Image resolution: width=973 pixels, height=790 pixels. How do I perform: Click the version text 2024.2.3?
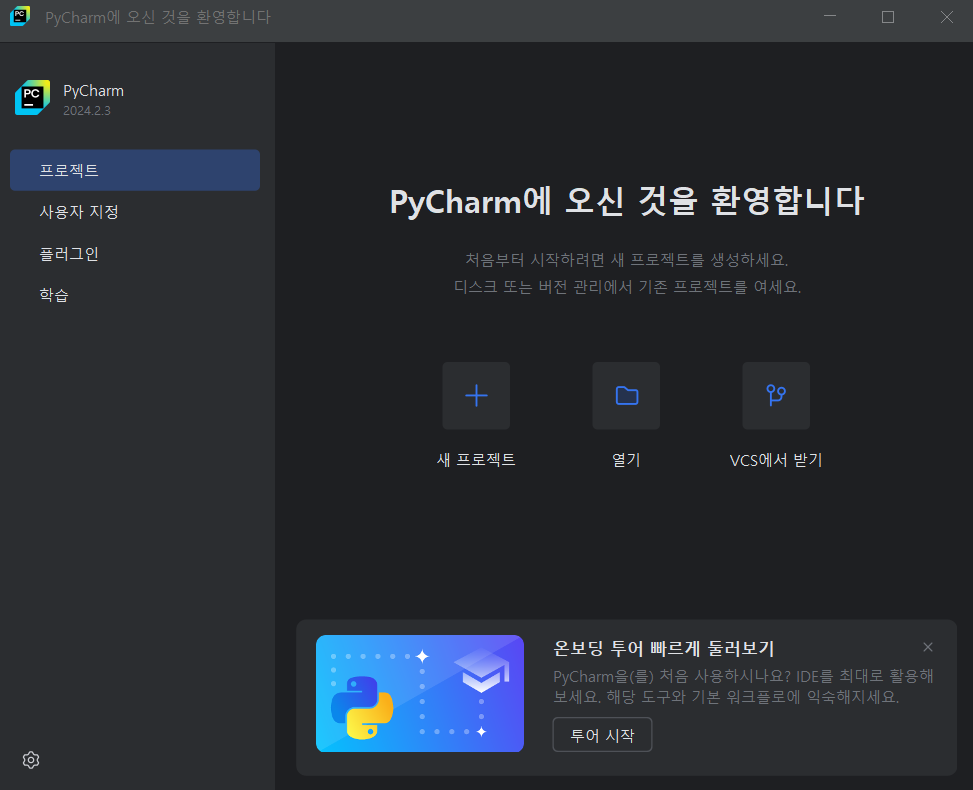tap(87, 110)
